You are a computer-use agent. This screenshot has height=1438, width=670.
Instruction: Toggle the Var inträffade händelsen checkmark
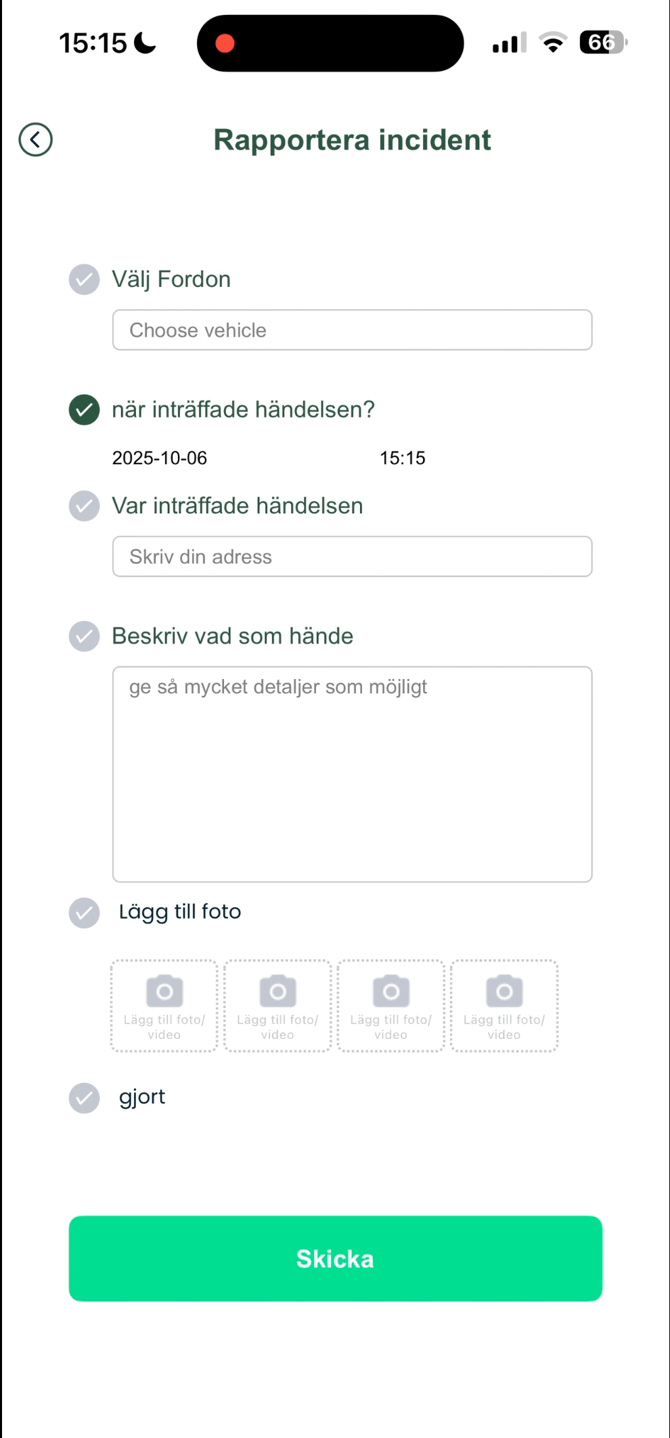click(x=84, y=506)
